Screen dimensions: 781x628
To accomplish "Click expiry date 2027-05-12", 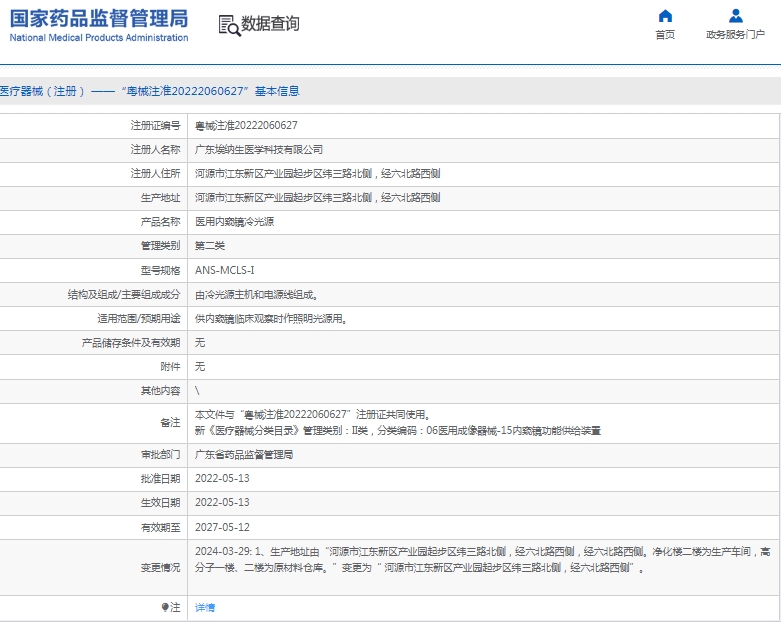I will (222, 527).
